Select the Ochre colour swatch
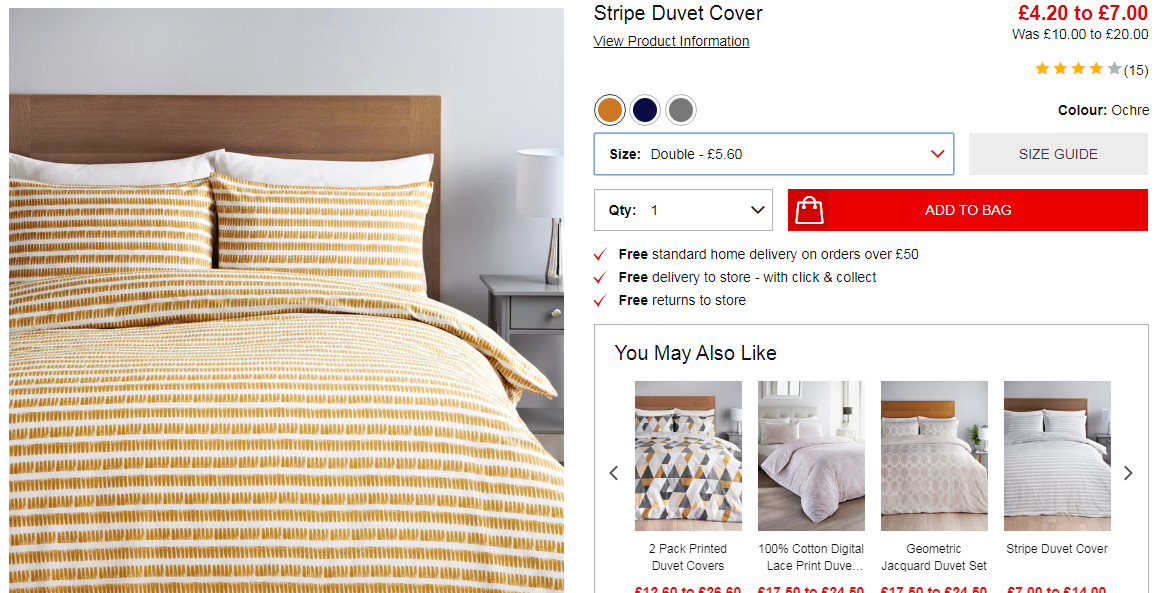The image size is (1155, 593). [x=610, y=110]
